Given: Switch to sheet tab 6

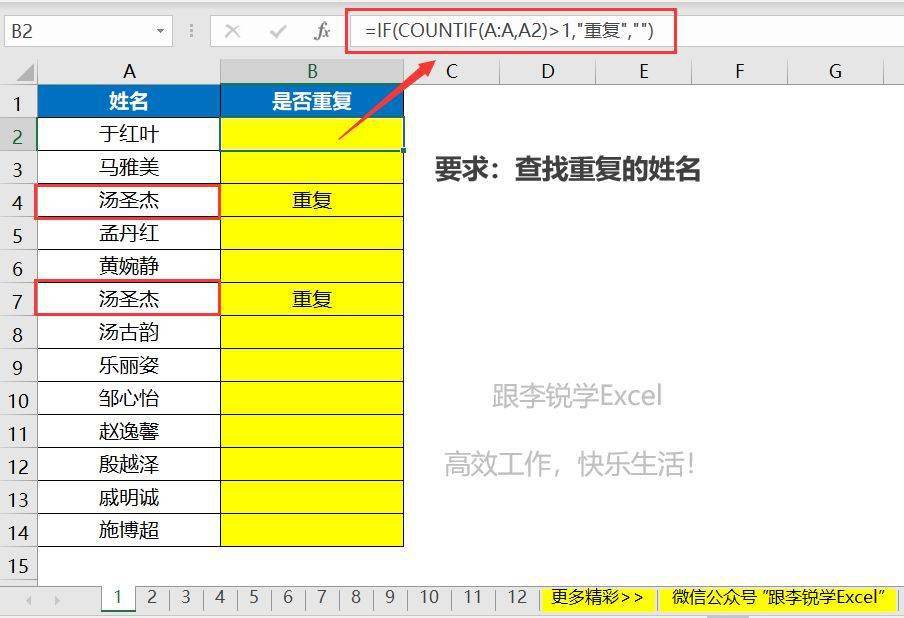Looking at the screenshot, I should pos(288,597).
